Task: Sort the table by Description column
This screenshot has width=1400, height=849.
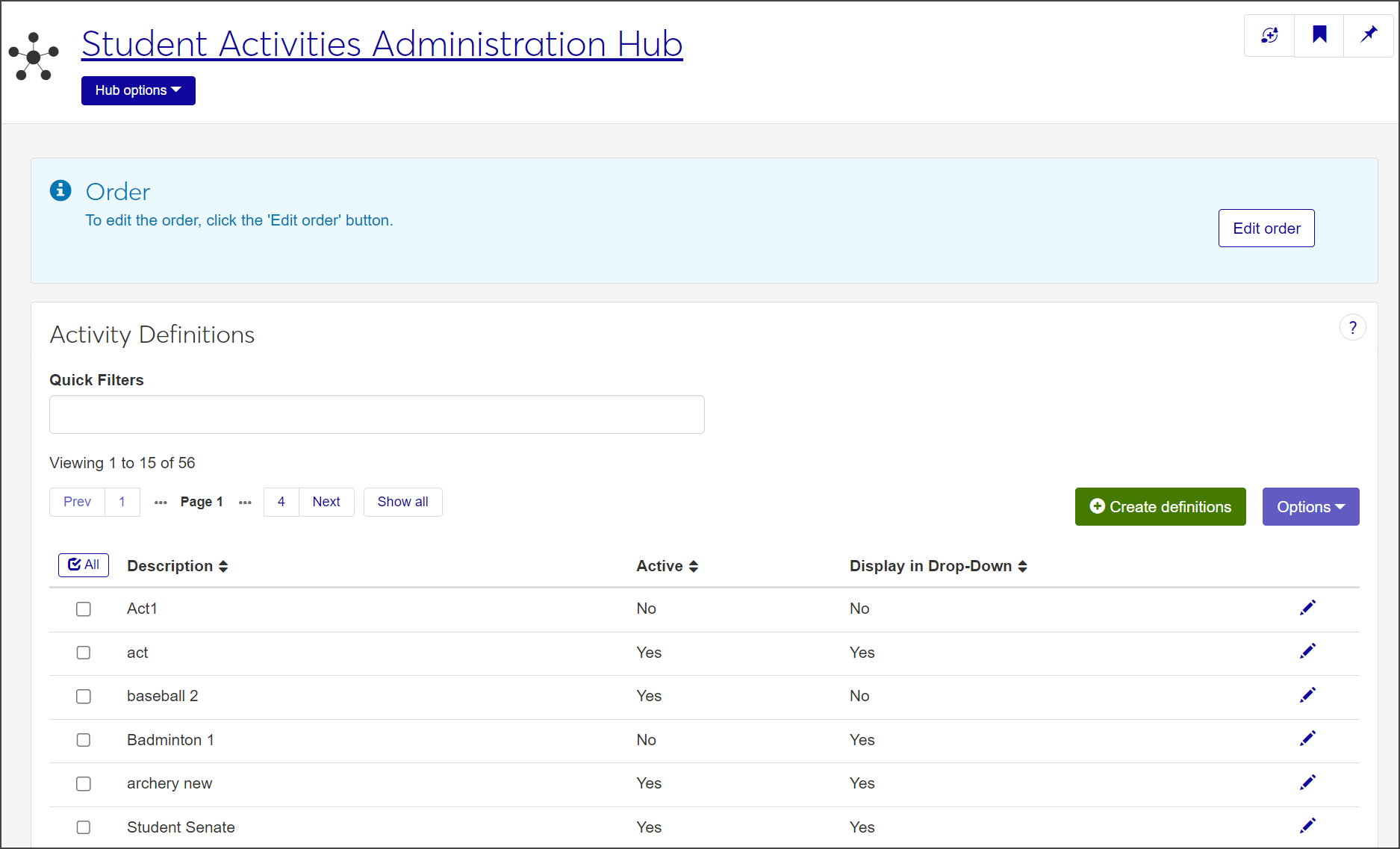Action: click(177, 566)
